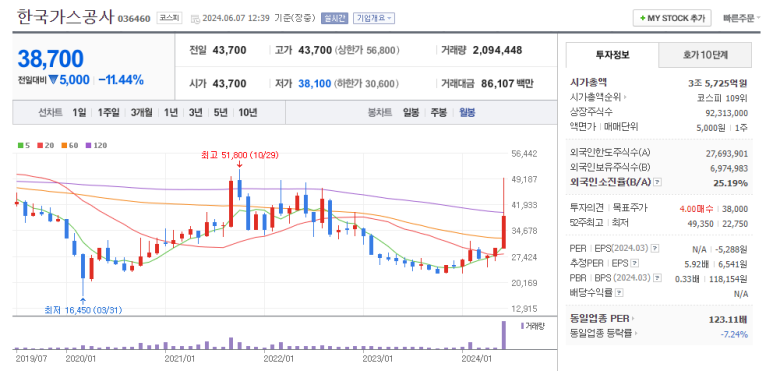773x371 pixels.
Task: Open help icon next to 배당수익률
Action: (x=619, y=293)
